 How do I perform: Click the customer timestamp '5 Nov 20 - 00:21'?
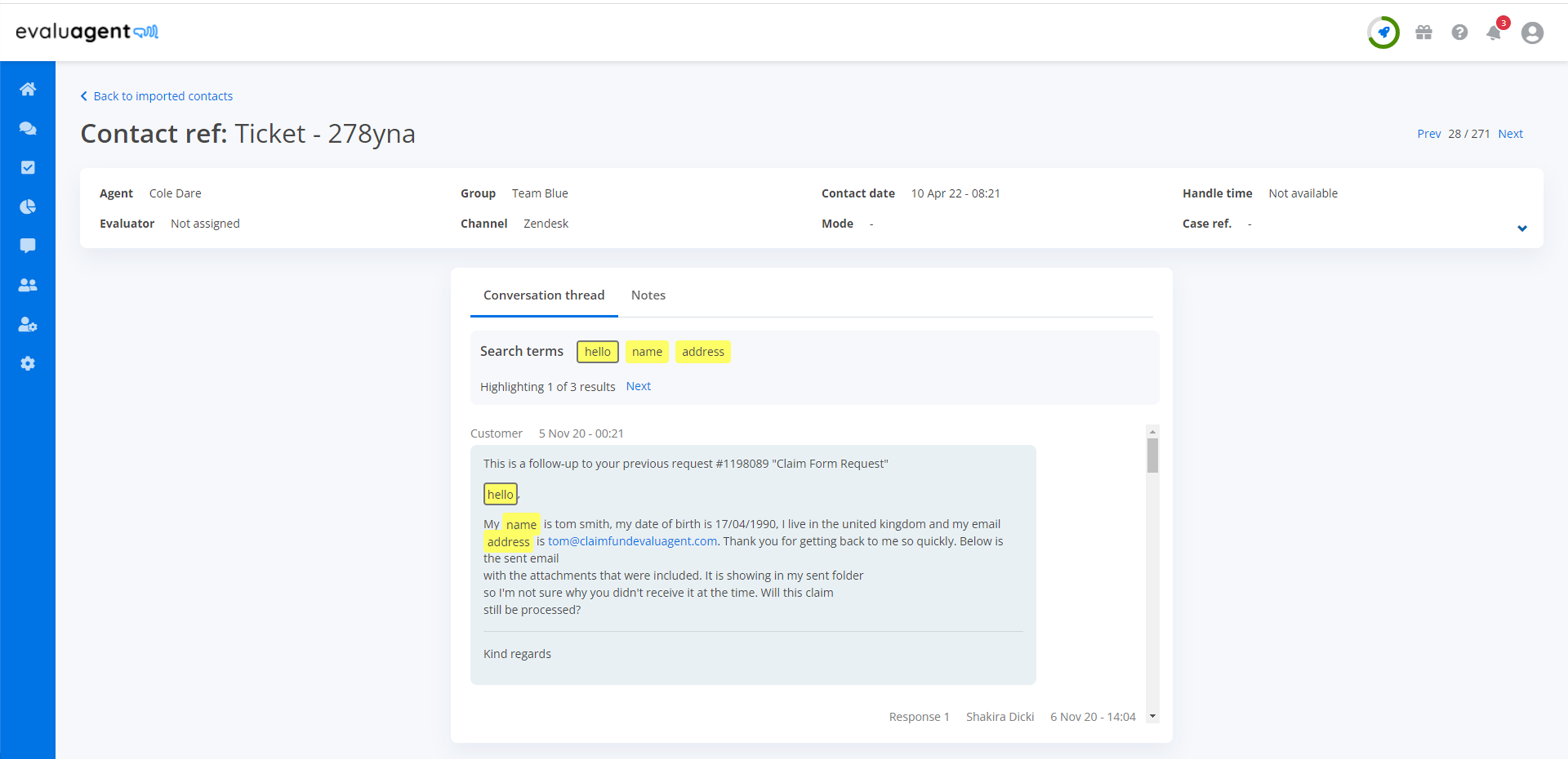(x=581, y=433)
